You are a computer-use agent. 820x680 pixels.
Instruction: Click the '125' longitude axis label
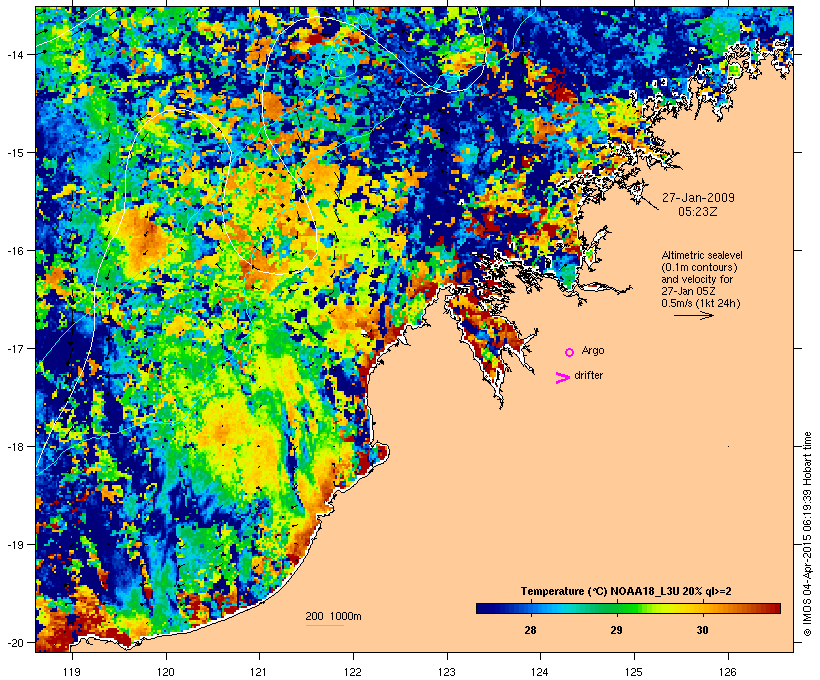pos(634,672)
